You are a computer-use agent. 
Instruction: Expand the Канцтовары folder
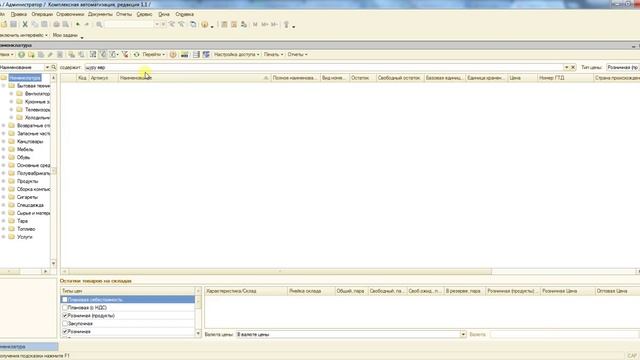[x=4, y=142]
